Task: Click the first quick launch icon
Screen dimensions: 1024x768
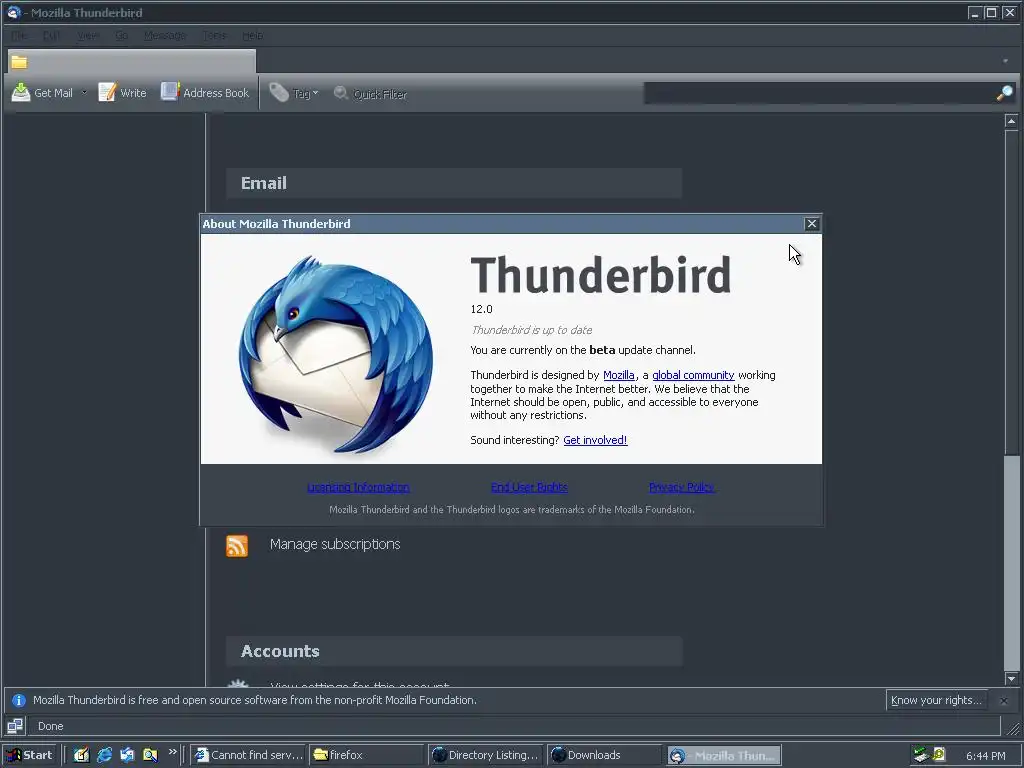Action: click(x=81, y=755)
